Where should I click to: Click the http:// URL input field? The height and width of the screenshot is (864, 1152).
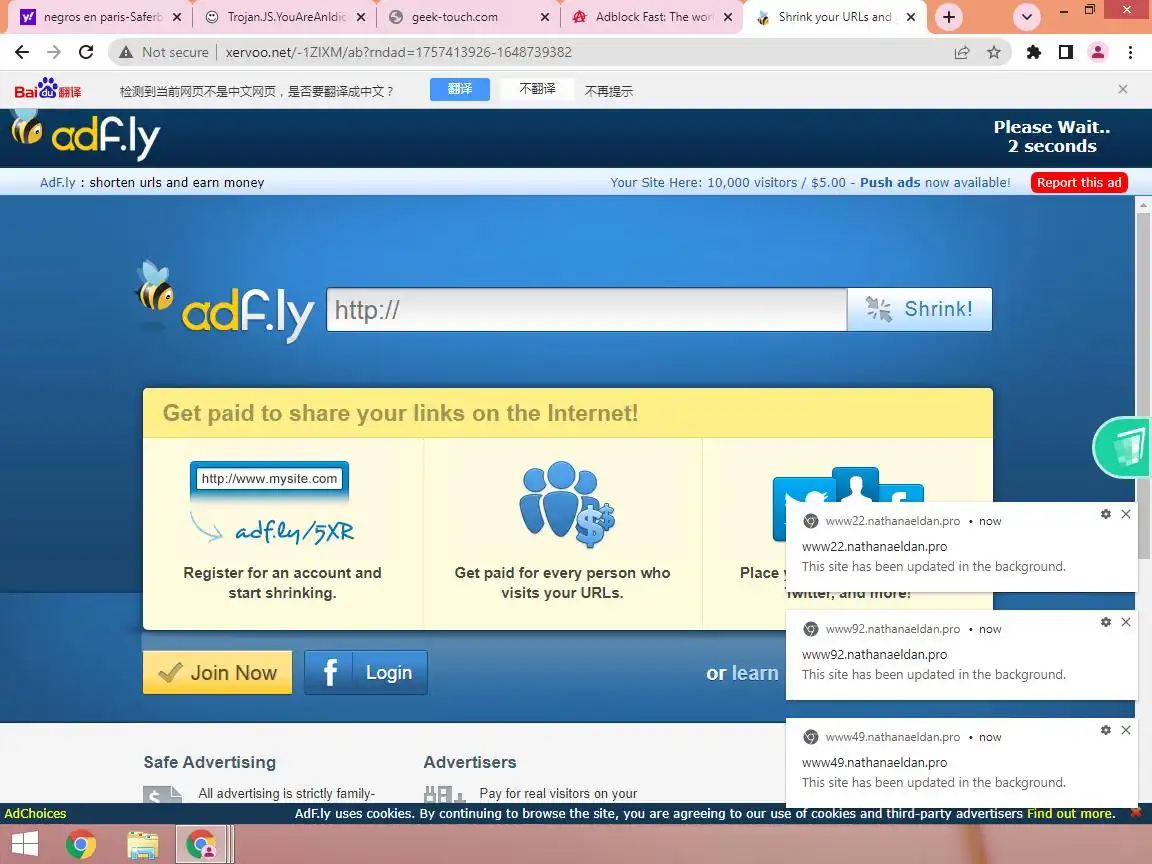(x=586, y=309)
